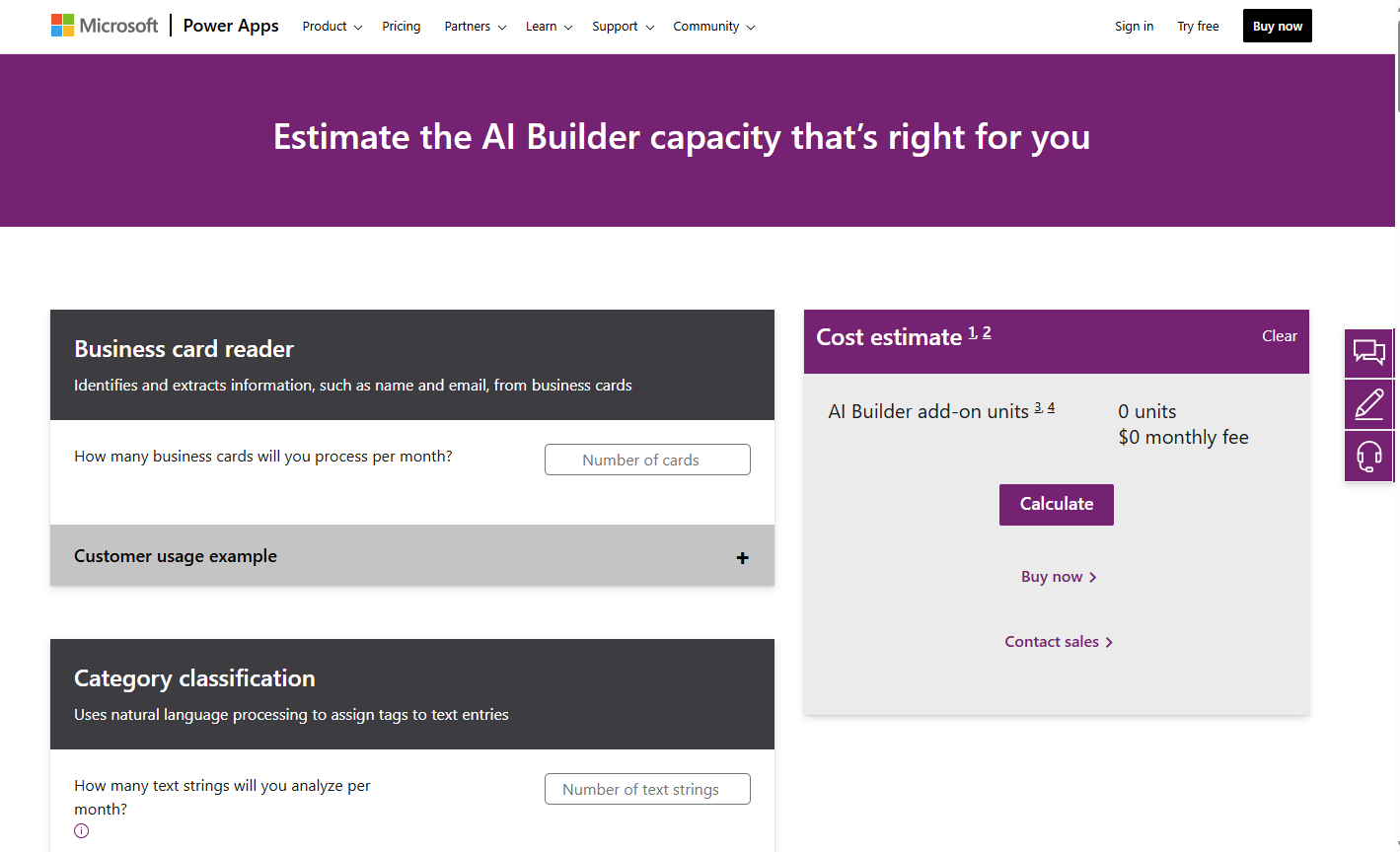Open footnote 3 next to add-on units

pyautogui.click(x=1038, y=407)
